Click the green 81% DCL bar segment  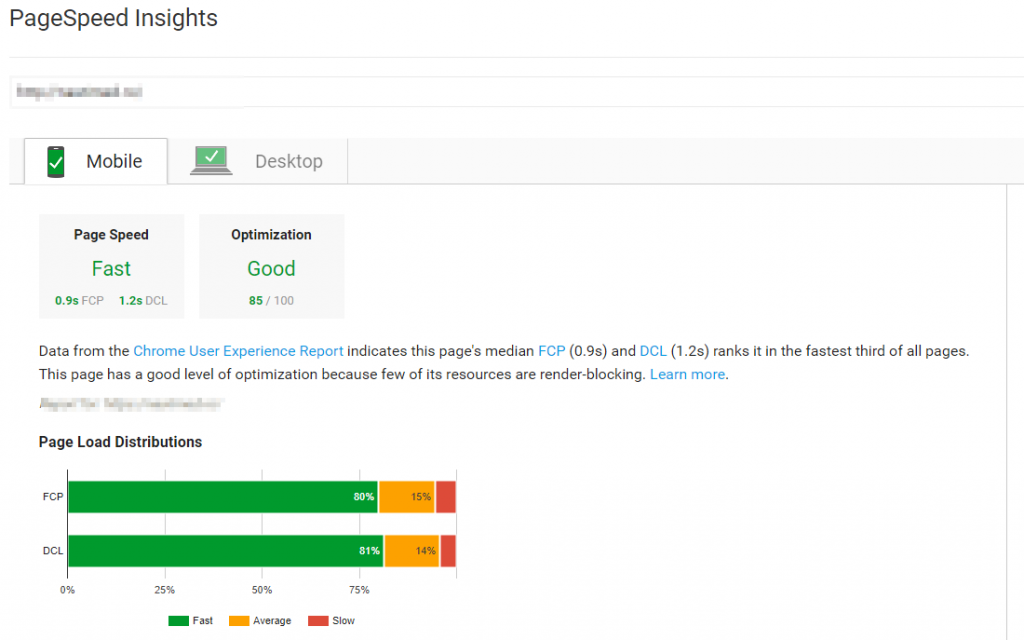(226, 551)
